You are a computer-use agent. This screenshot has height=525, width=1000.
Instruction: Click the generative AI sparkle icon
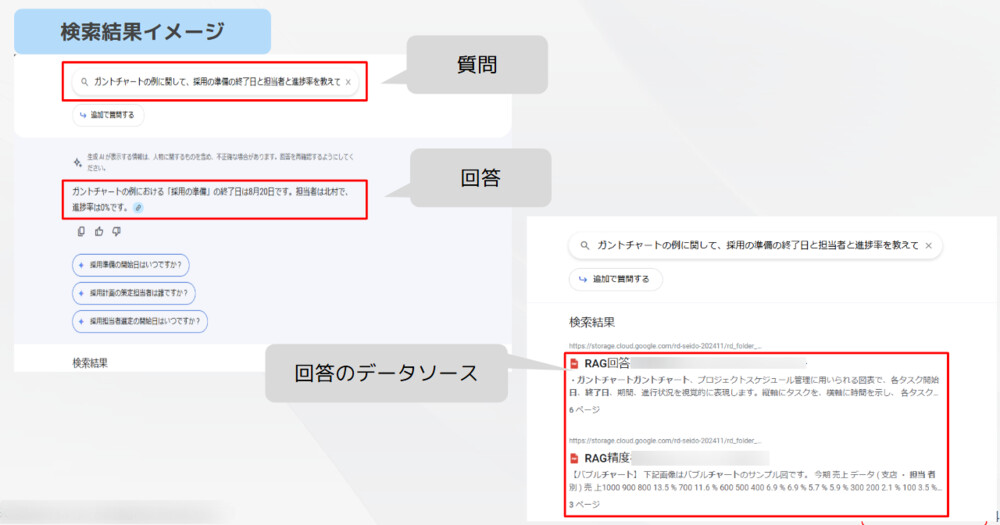[x=78, y=162]
